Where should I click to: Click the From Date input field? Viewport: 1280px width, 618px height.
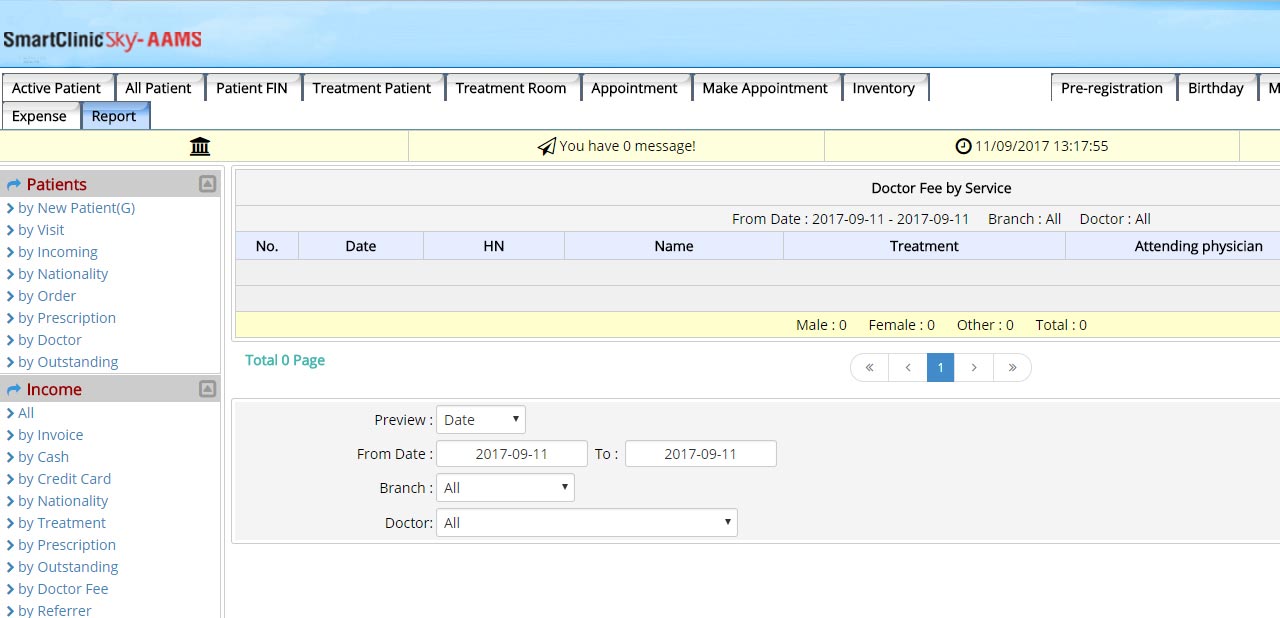[511, 454]
